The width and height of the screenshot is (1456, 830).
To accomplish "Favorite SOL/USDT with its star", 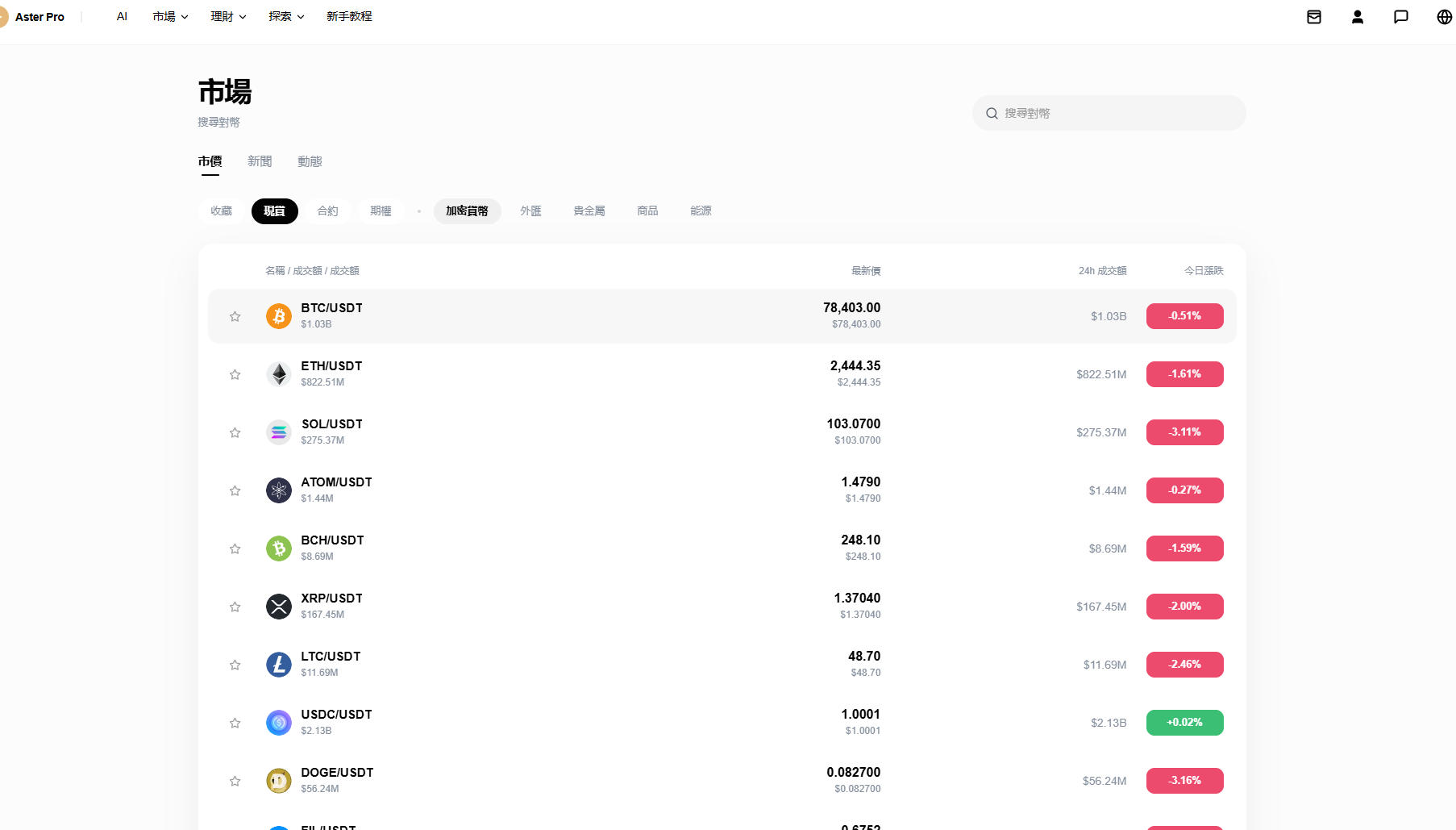I will (x=235, y=432).
